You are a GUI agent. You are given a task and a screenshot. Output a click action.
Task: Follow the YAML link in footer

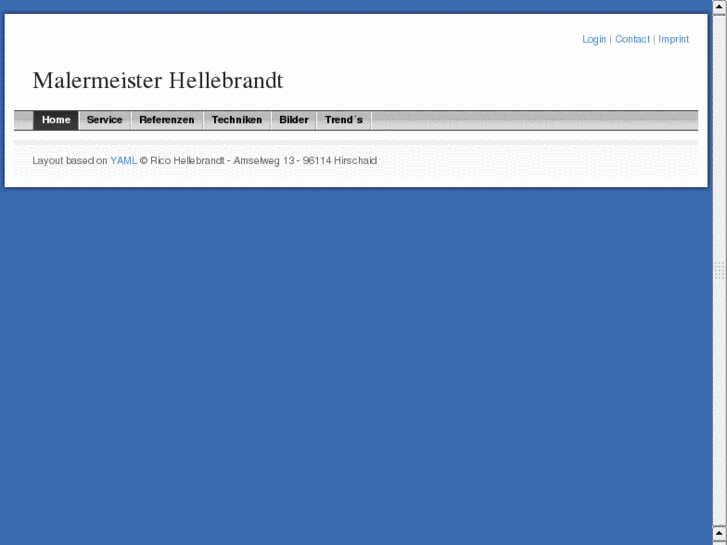click(x=123, y=160)
